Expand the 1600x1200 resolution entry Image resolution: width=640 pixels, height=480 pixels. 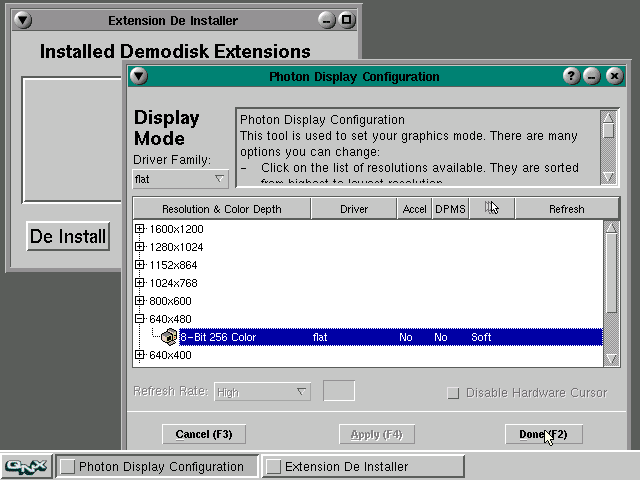140,229
